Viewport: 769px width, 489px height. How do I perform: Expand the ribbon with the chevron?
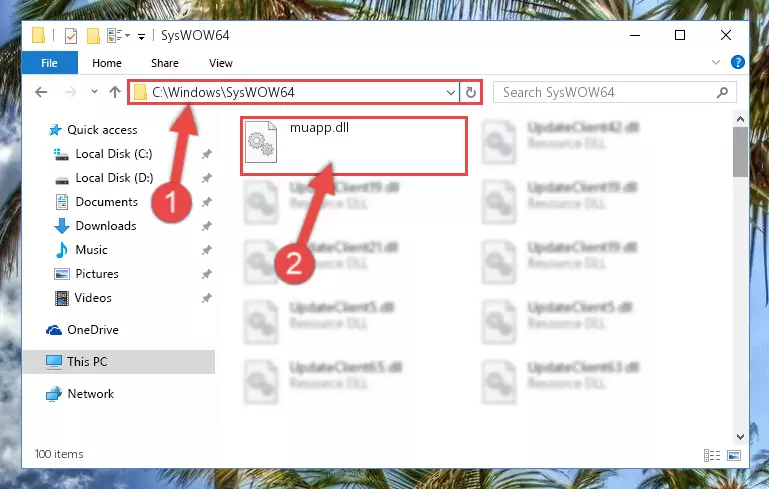[x=716, y=62]
